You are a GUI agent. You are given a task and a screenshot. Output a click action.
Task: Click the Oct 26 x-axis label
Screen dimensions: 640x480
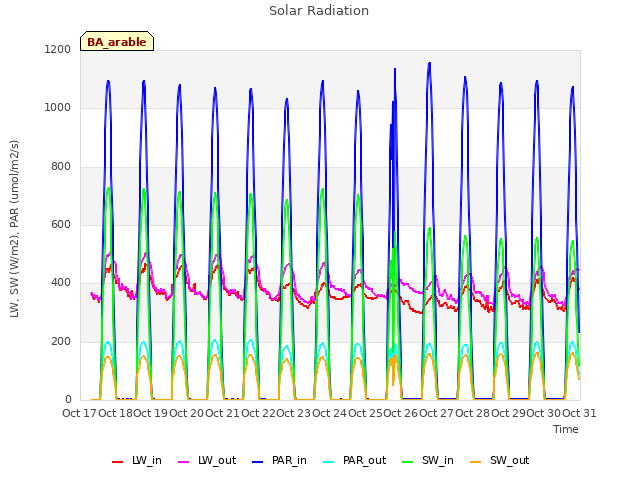[x=401, y=413]
